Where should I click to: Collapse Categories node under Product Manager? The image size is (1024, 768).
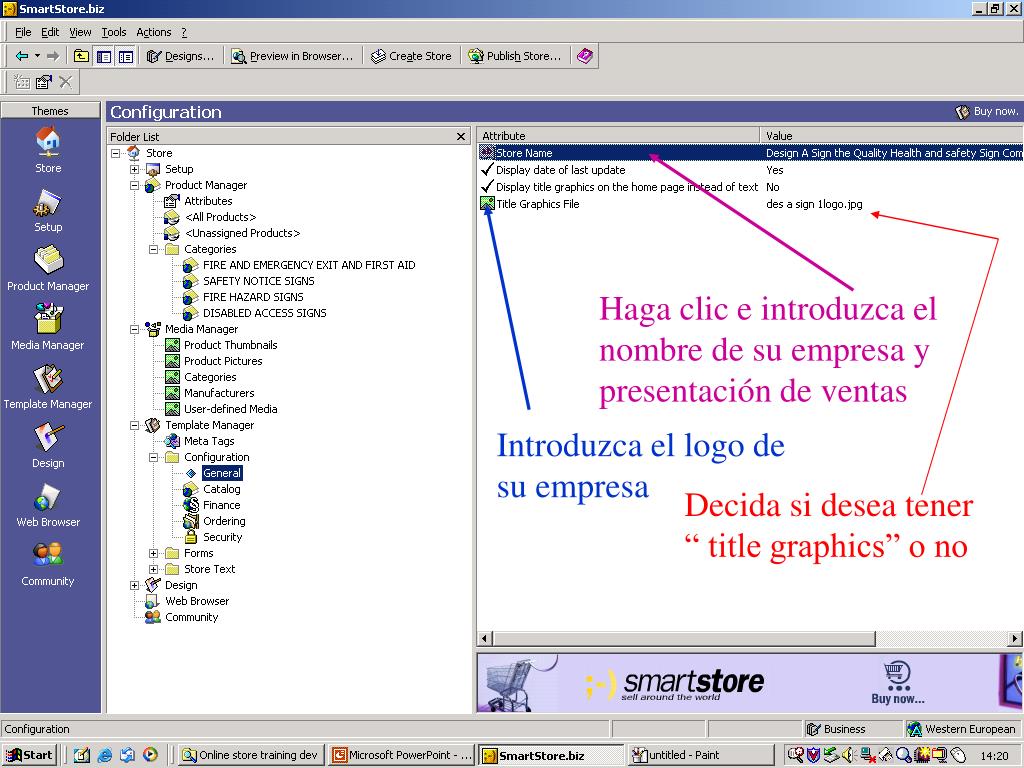(x=153, y=249)
